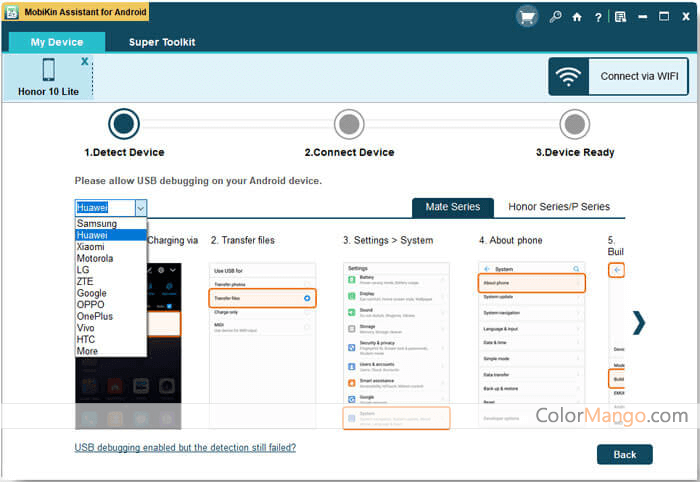Click the Detect Device step indicator
The image size is (700, 482).
pyautogui.click(x=124, y=124)
